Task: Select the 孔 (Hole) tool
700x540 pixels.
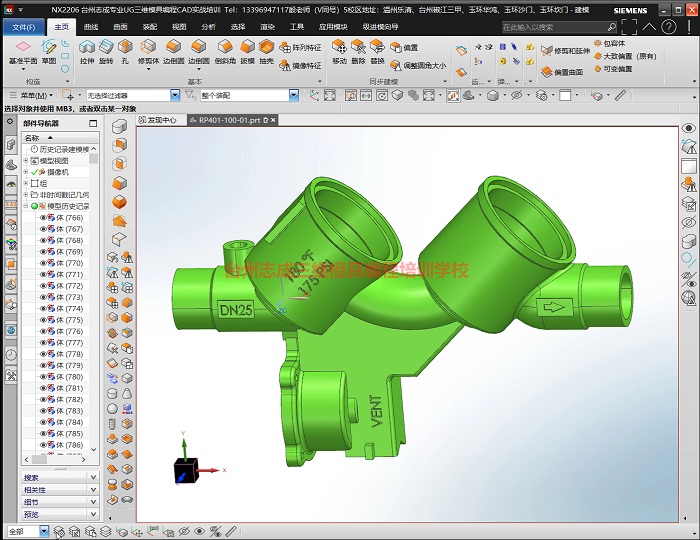Action: [125, 51]
